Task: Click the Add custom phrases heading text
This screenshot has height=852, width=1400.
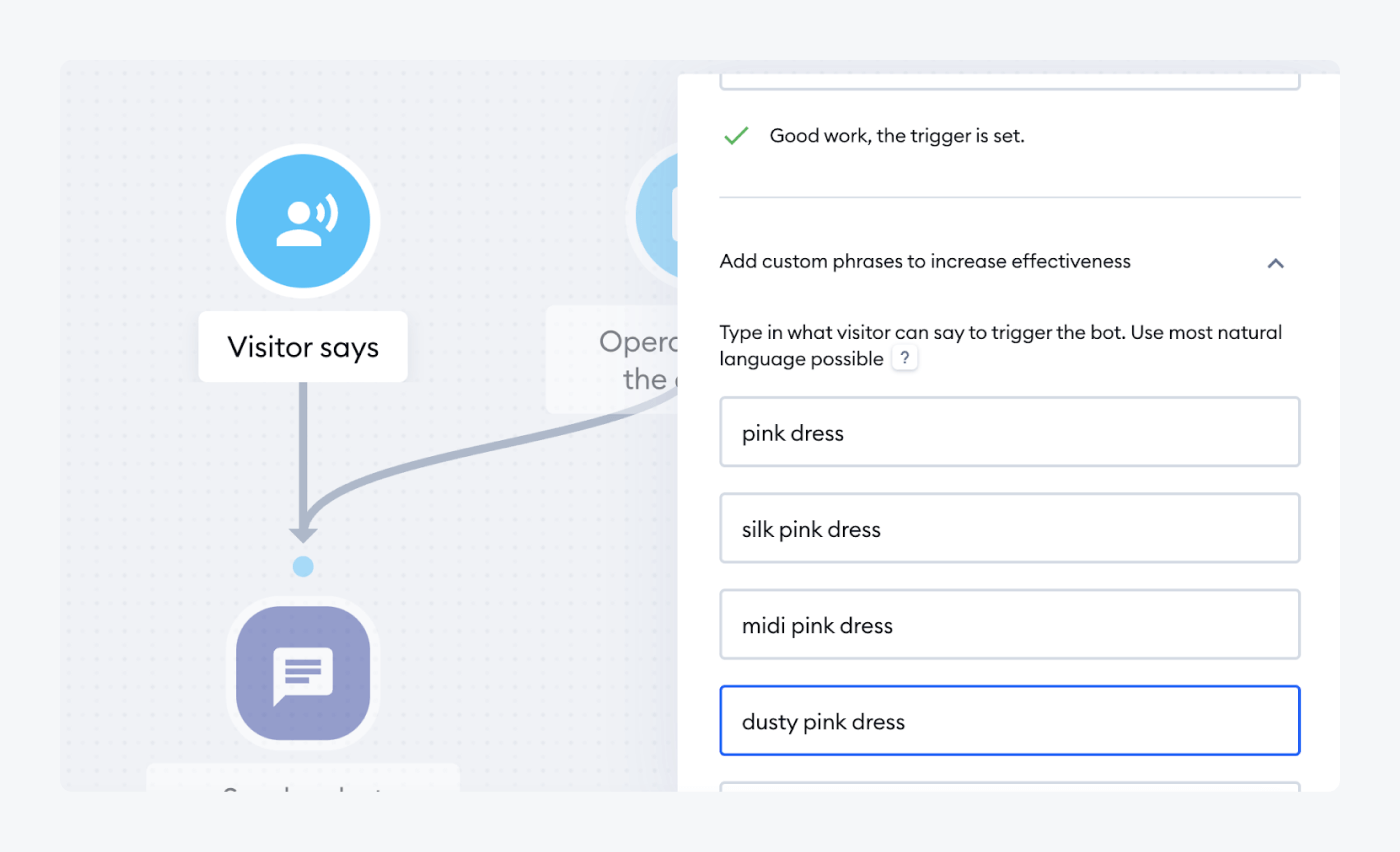Action: pos(924,261)
